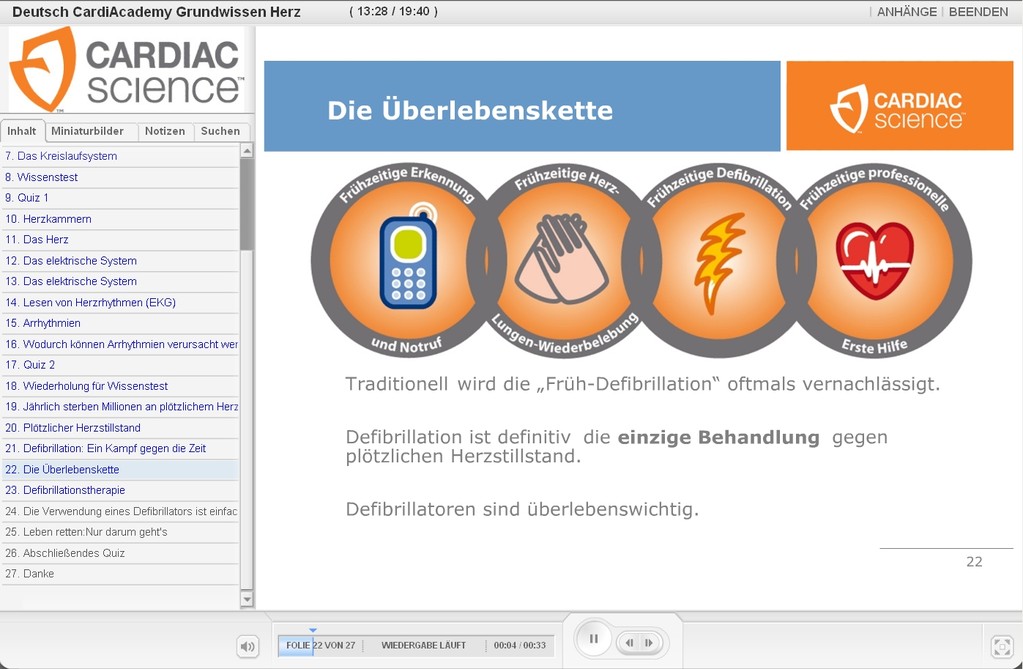
Task: Open slide 24. Die Verwendung eines Defibrillators
Action: click(x=120, y=511)
